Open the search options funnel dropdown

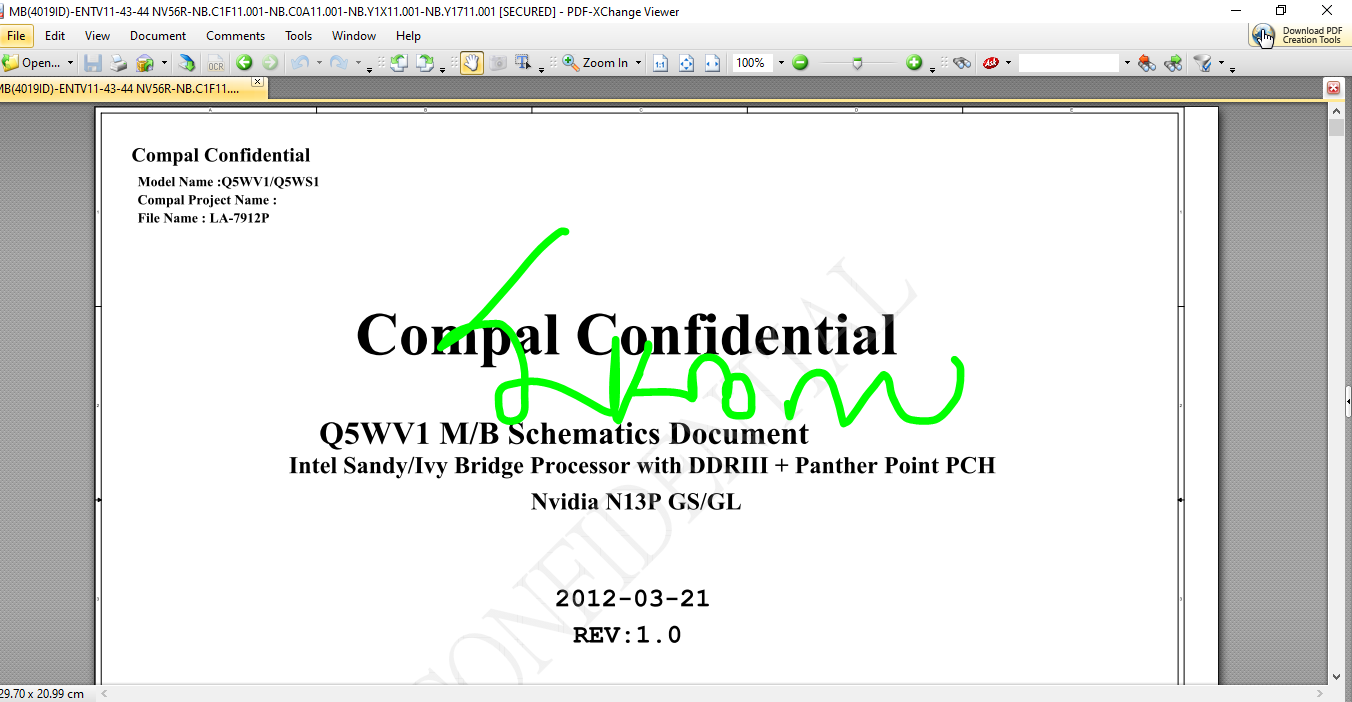(1221, 63)
